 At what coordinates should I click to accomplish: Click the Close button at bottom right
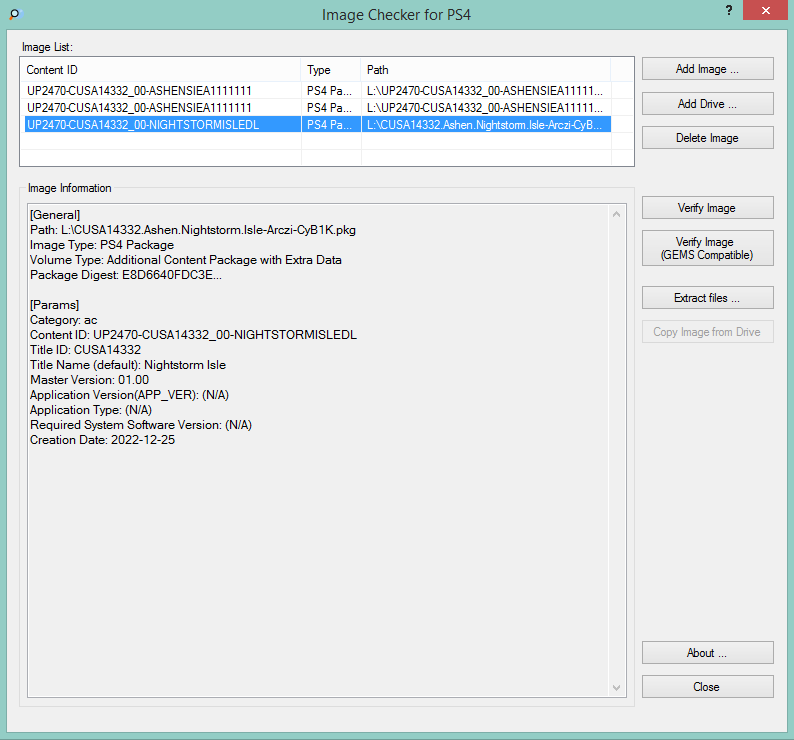tap(707, 687)
